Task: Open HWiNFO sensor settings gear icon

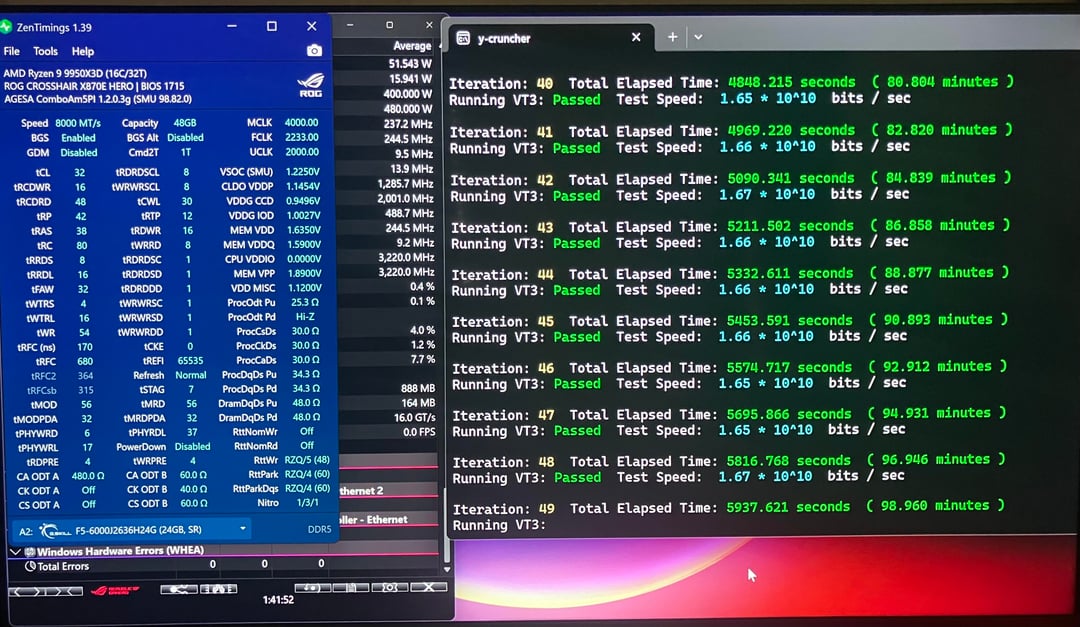Action: [x=390, y=588]
